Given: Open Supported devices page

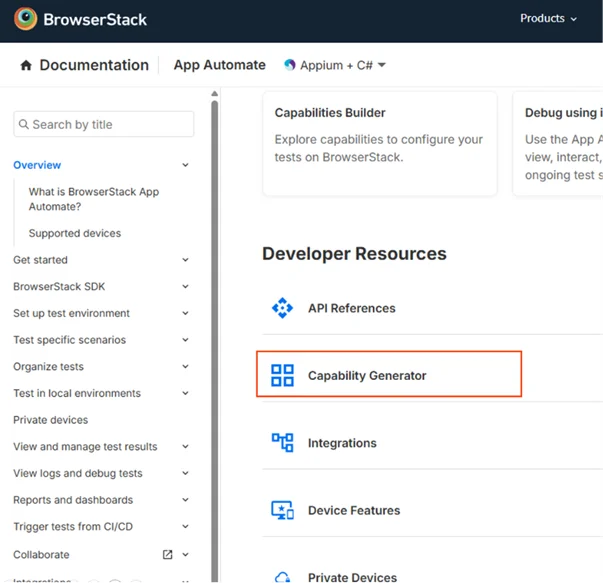Looking at the screenshot, I should coord(75,233).
